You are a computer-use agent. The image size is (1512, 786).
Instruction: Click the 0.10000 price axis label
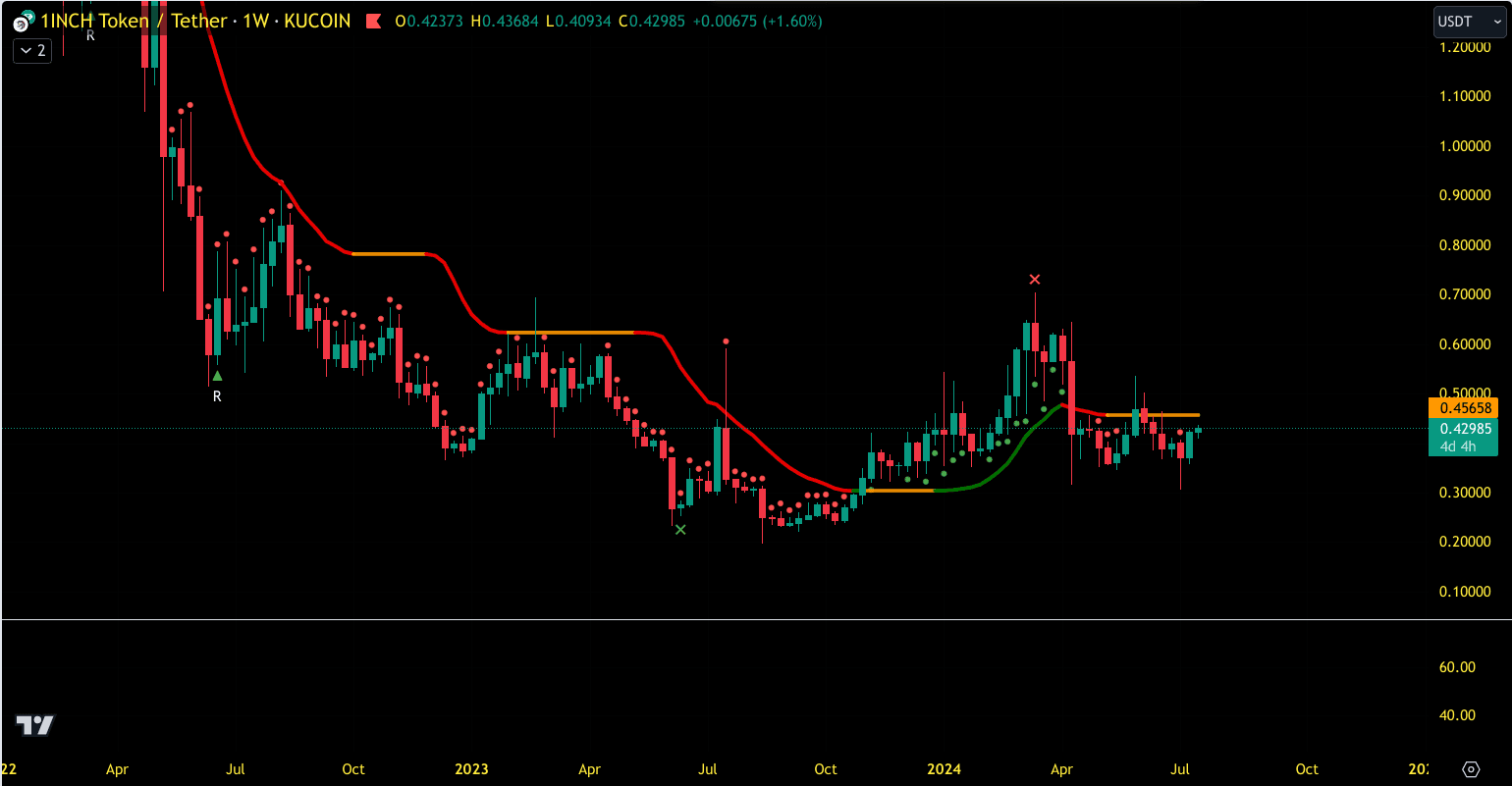pos(1464,592)
